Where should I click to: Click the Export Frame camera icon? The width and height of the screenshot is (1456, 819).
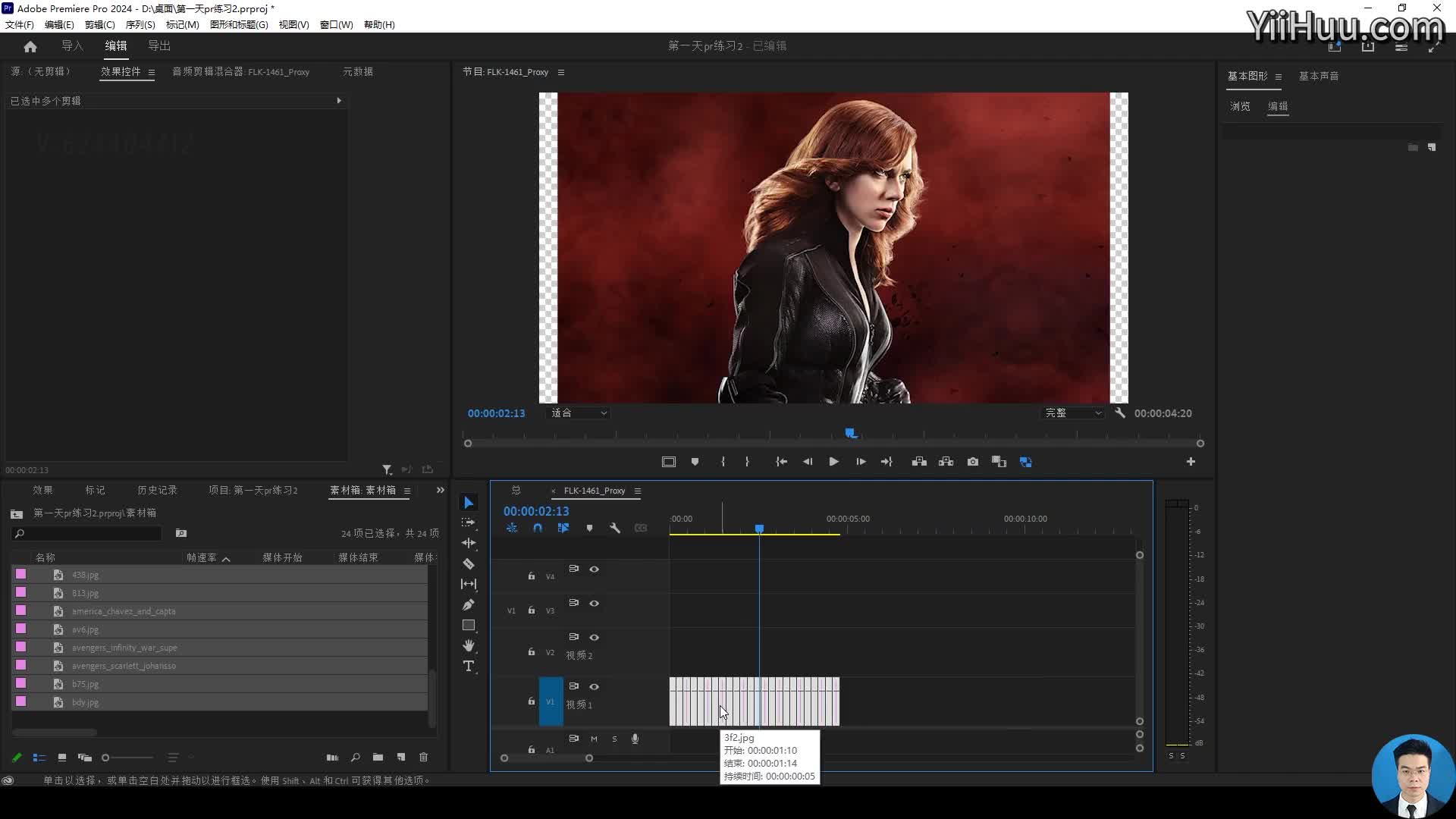(973, 462)
